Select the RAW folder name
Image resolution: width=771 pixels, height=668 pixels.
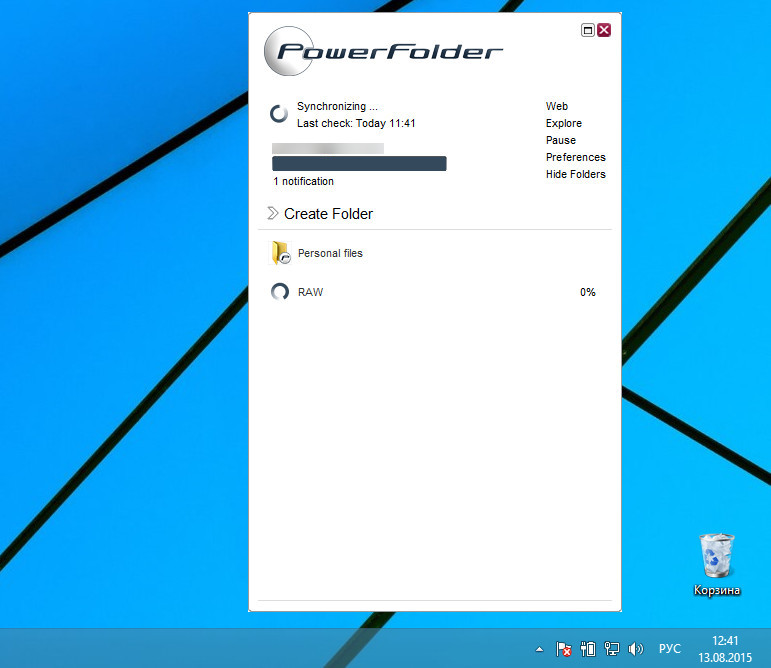(x=310, y=292)
